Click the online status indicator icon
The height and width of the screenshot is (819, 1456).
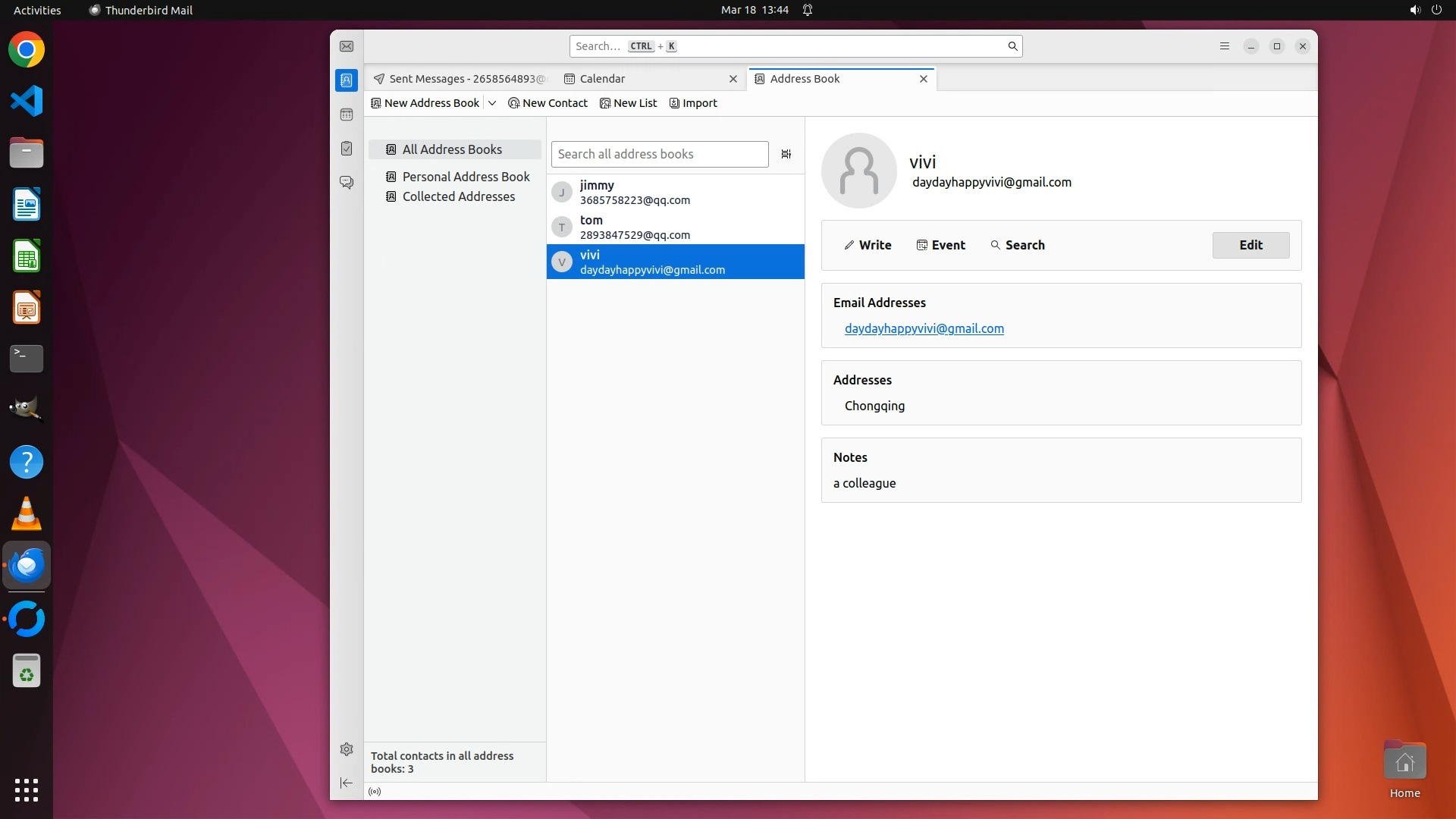pos(375,792)
